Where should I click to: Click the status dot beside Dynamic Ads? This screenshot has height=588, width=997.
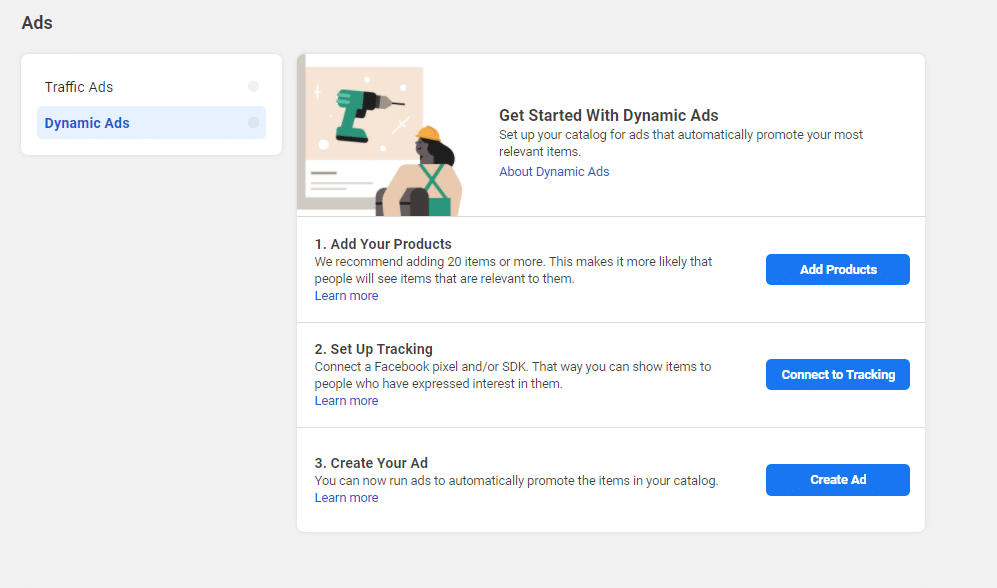253,123
